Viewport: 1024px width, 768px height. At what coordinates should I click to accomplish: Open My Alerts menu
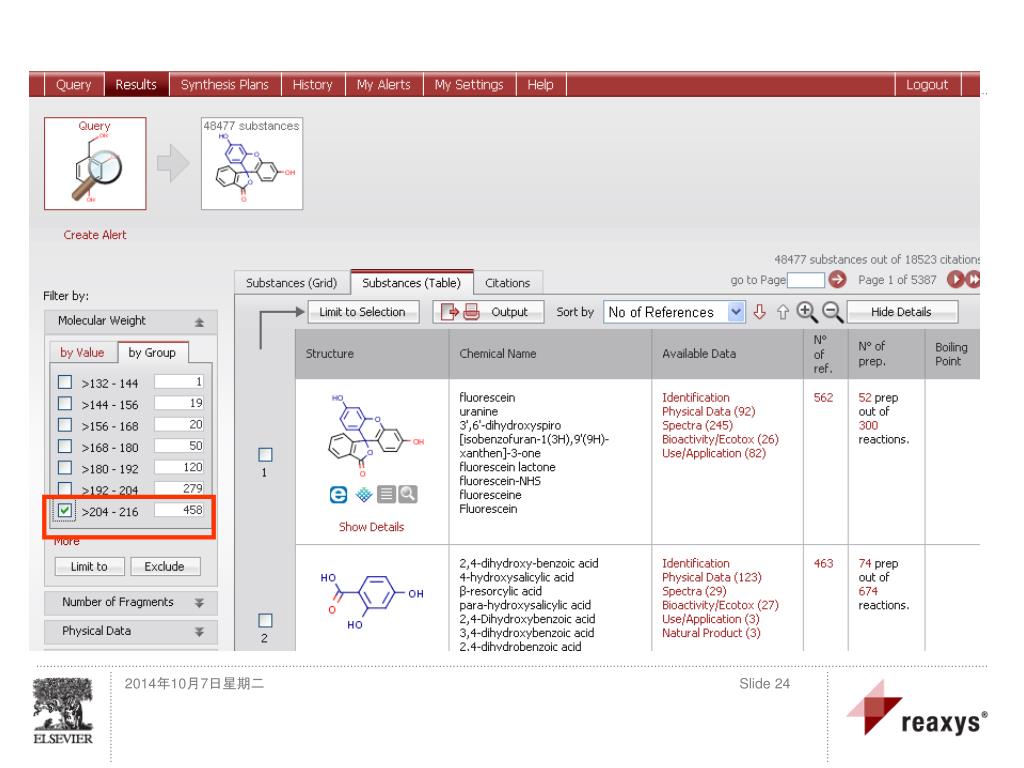(383, 85)
